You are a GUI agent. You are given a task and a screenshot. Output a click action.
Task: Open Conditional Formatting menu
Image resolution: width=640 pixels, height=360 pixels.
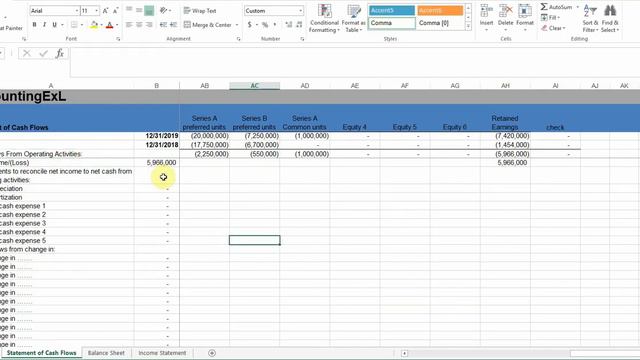click(x=324, y=18)
